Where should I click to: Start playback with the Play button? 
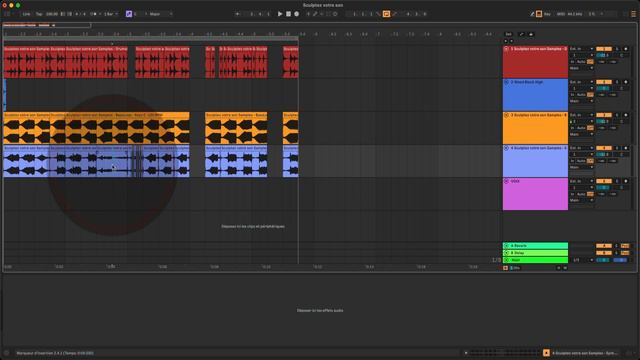click(x=280, y=14)
